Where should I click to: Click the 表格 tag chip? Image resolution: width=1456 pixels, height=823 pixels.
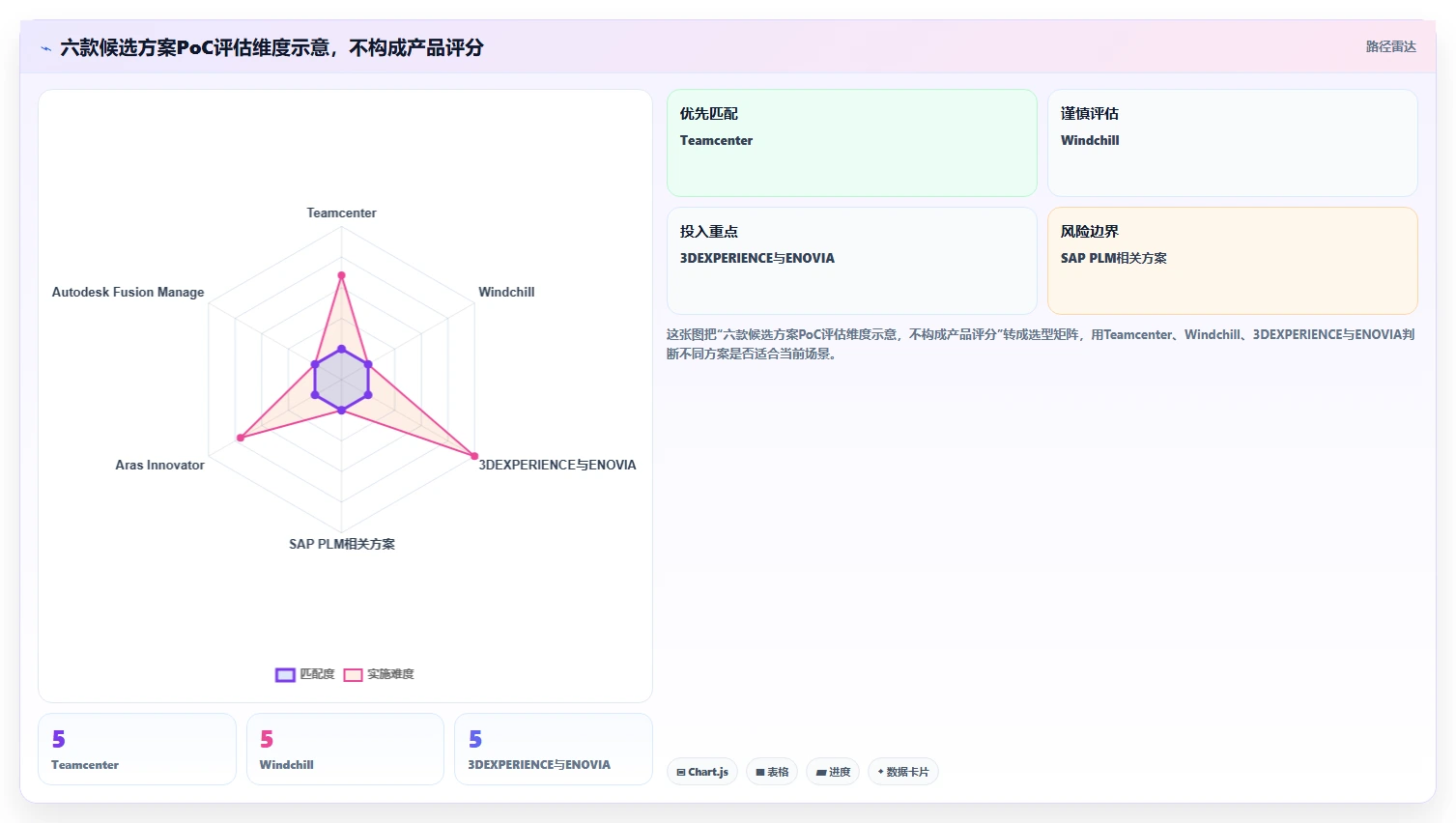[x=772, y=772]
